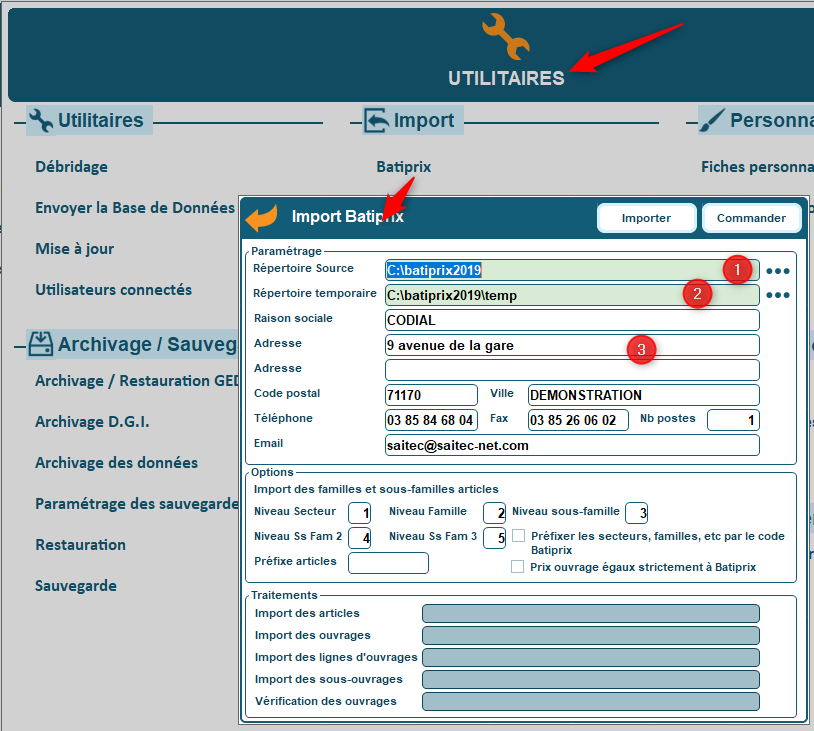This screenshot has height=731, width=814.
Task: Click the Import des articles progress bar
Action: coord(590,613)
